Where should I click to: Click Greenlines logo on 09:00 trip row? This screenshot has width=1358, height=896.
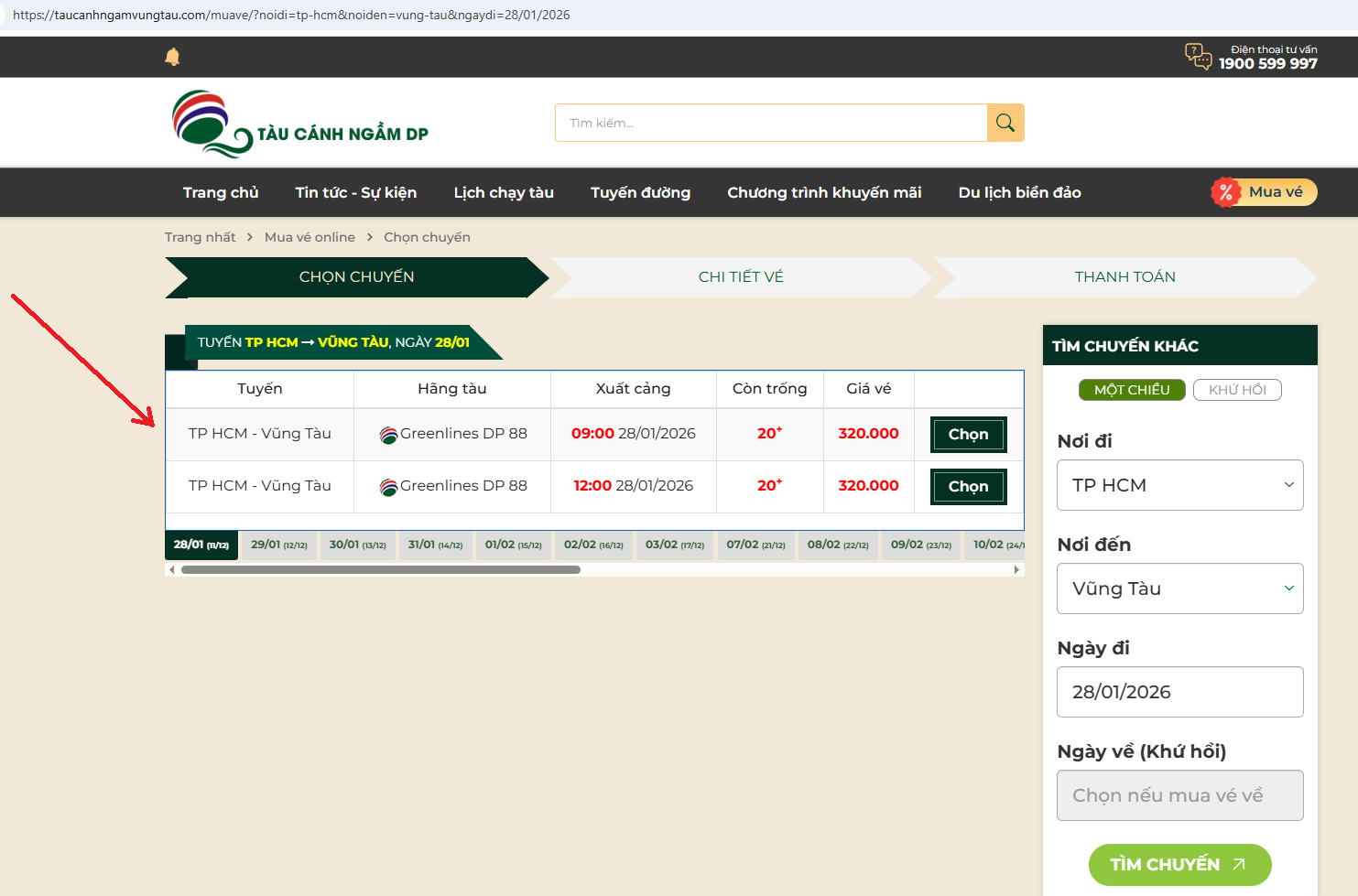point(388,435)
